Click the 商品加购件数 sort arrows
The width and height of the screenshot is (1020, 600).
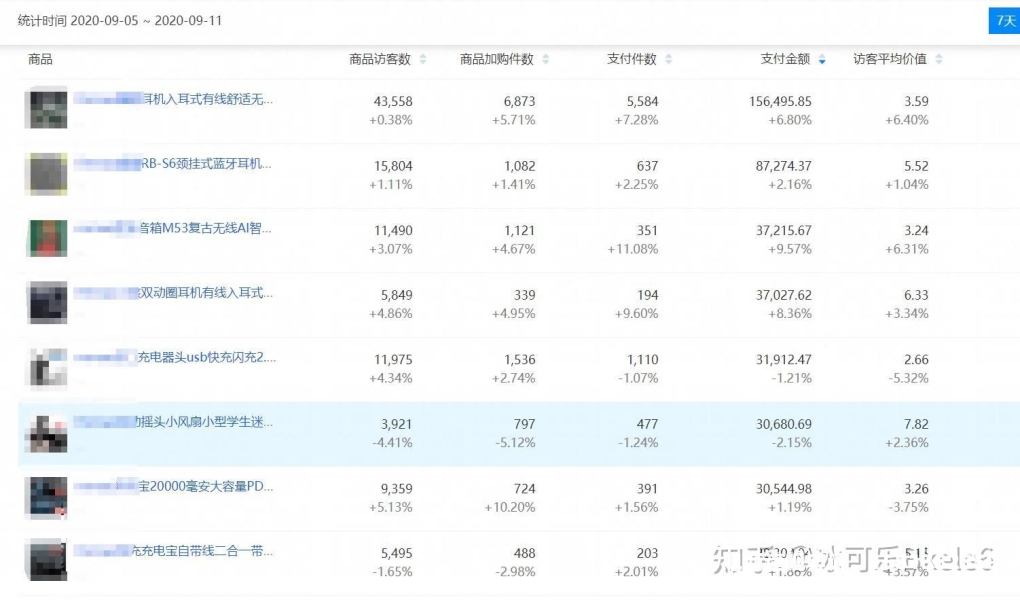[x=546, y=60]
